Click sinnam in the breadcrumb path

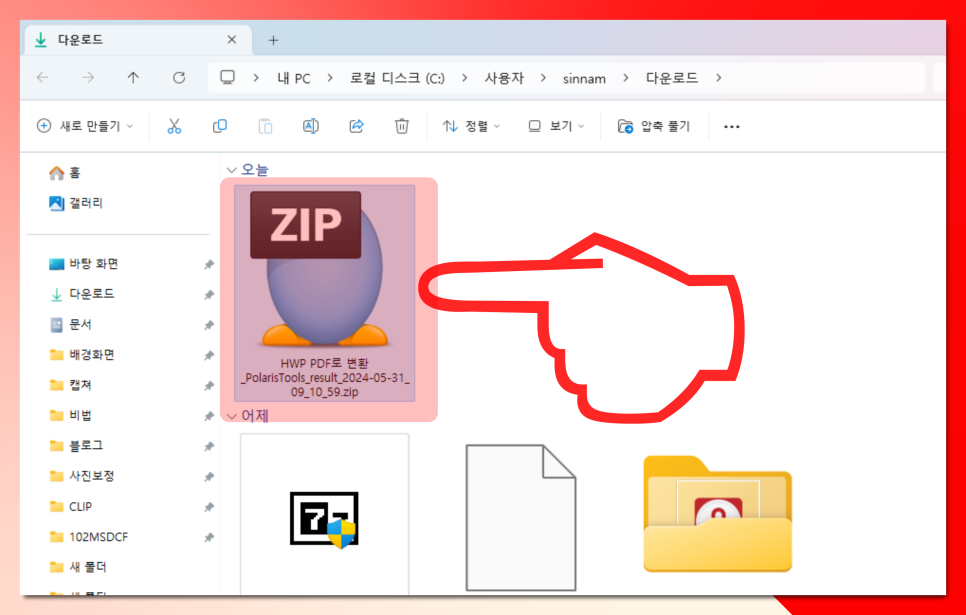584,77
